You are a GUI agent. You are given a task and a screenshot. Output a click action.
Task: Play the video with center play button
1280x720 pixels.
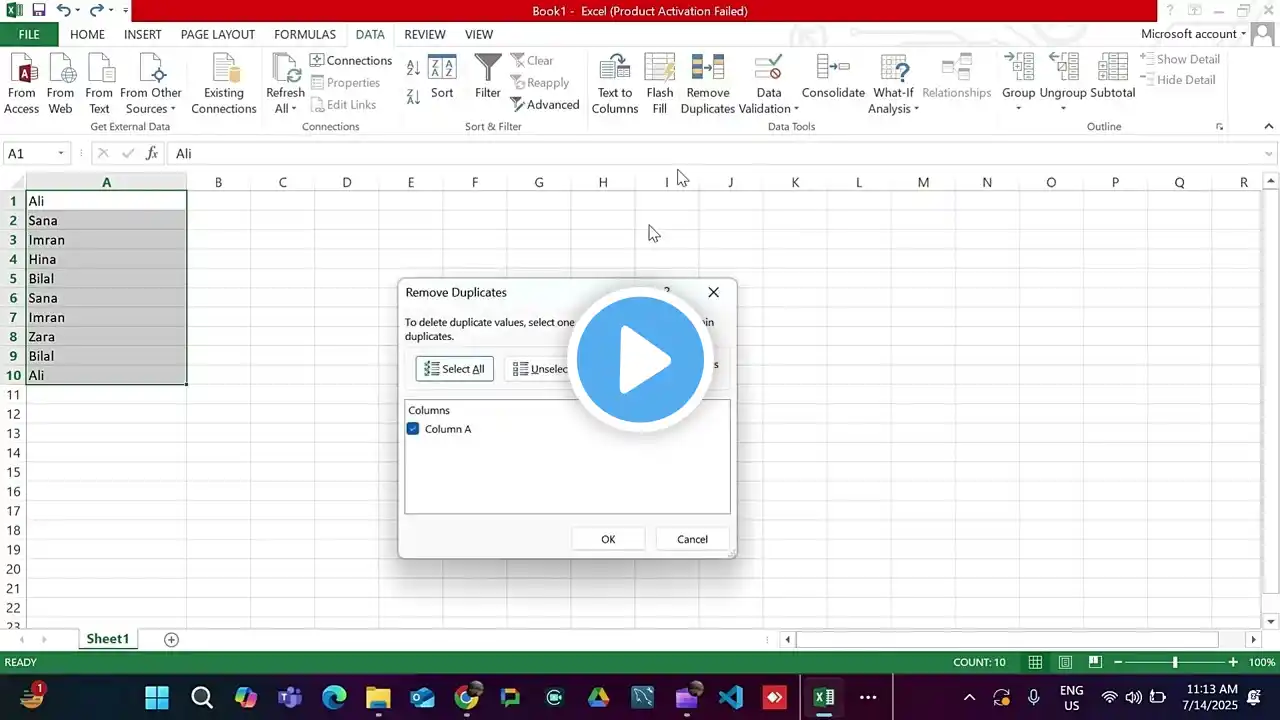[x=640, y=360]
